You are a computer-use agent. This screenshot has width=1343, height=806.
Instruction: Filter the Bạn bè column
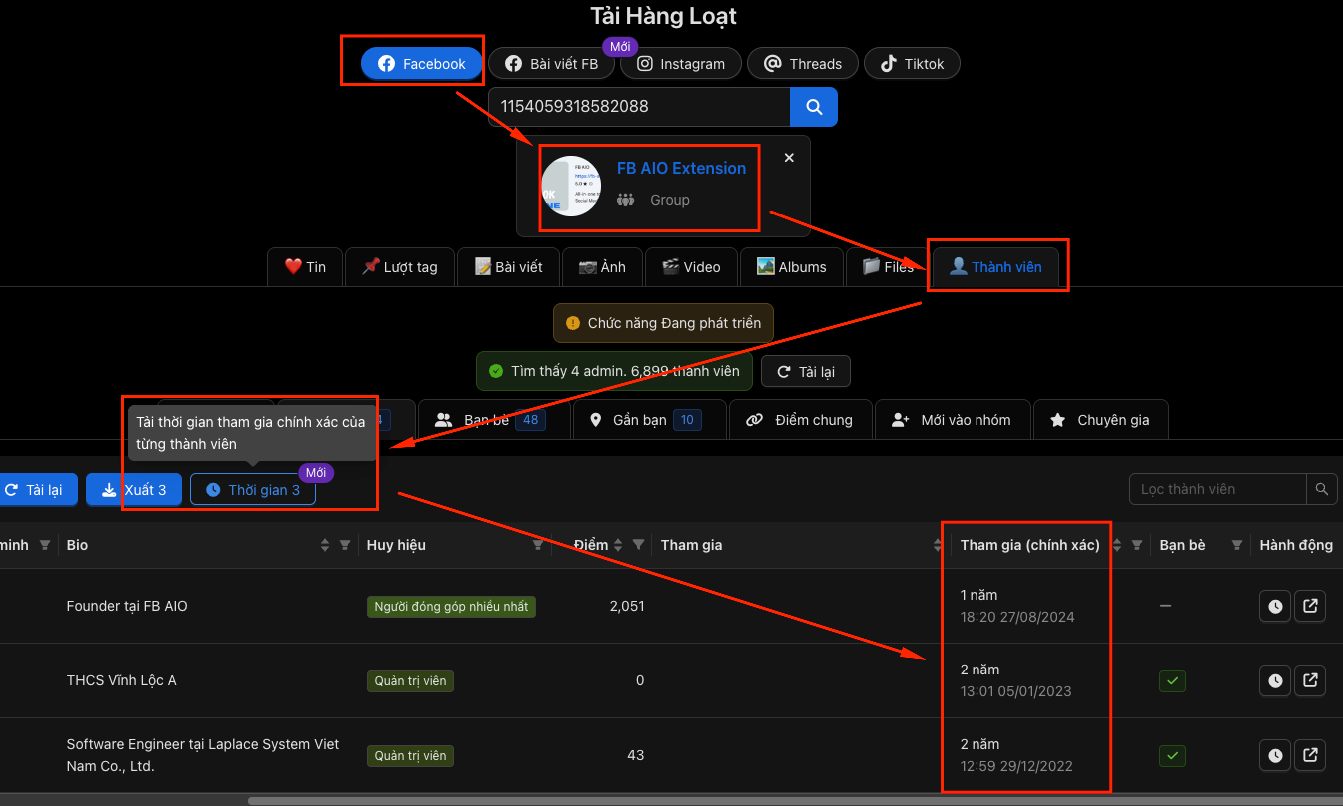pyautogui.click(x=1237, y=545)
